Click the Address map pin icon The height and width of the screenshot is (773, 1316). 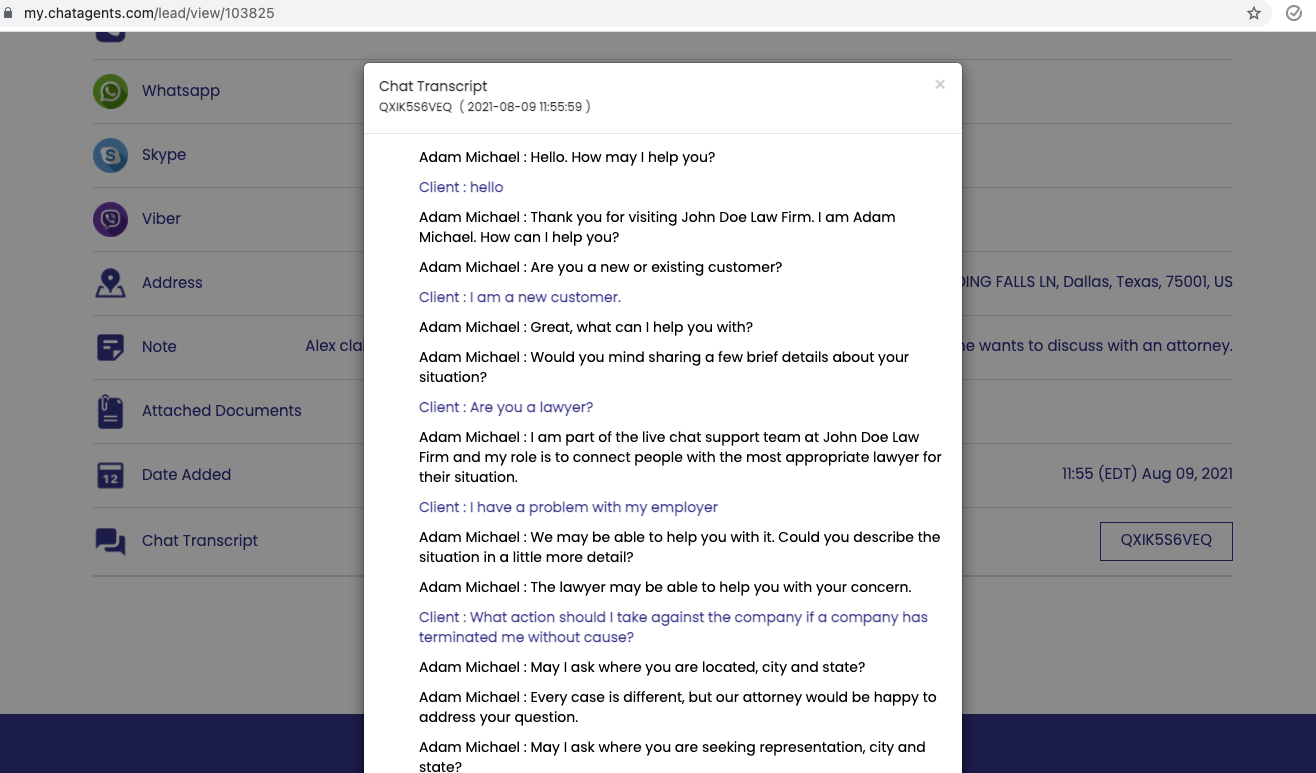click(x=110, y=283)
